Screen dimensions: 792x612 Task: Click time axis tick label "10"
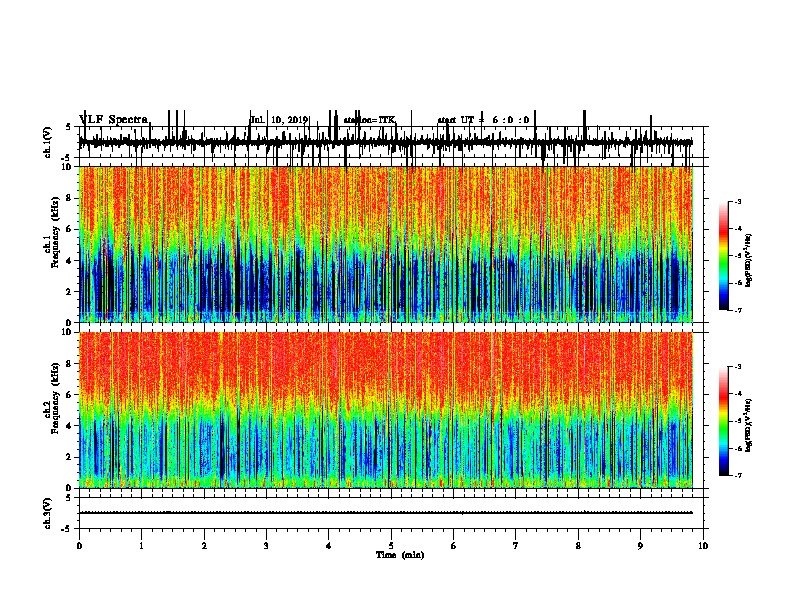(x=703, y=546)
